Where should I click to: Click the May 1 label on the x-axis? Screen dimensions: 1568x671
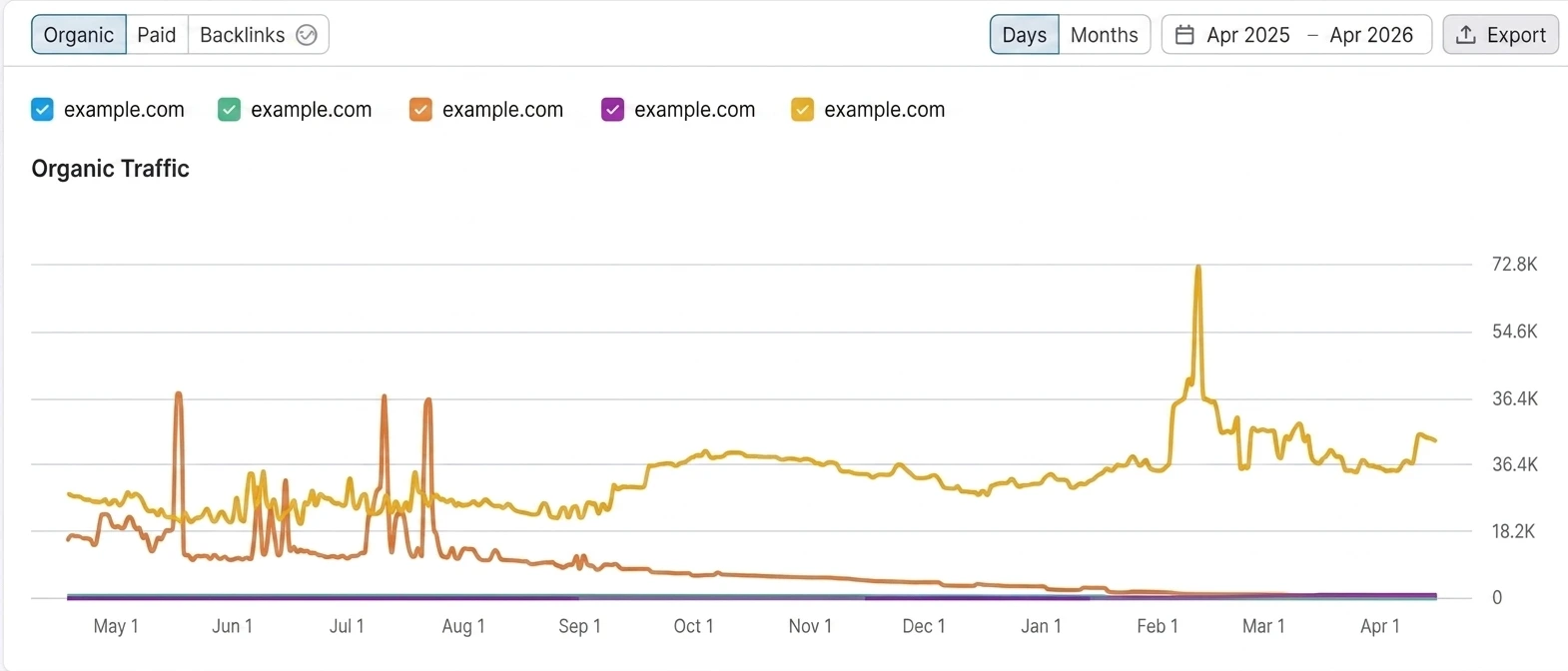click(x=115, y=626)
